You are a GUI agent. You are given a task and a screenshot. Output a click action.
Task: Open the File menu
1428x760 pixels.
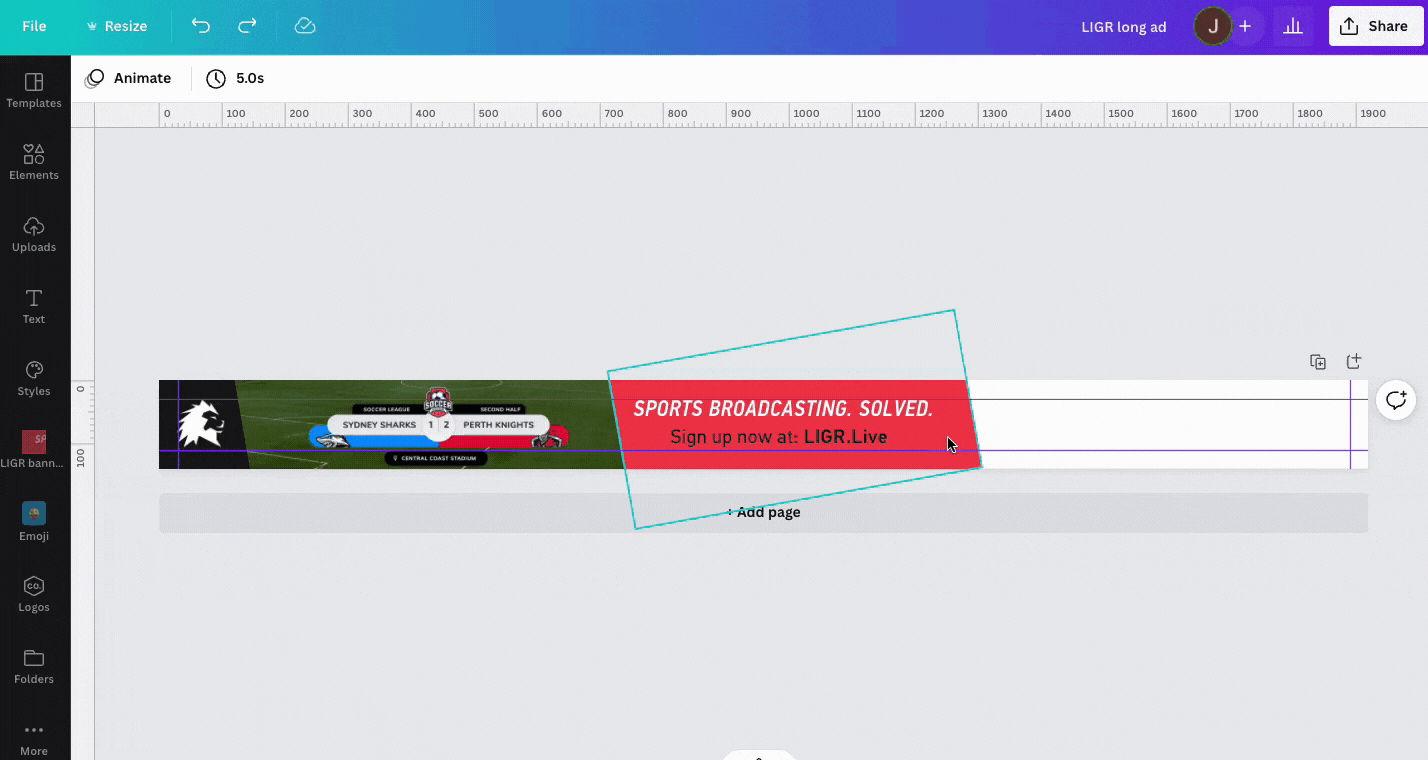coord(35,26)
